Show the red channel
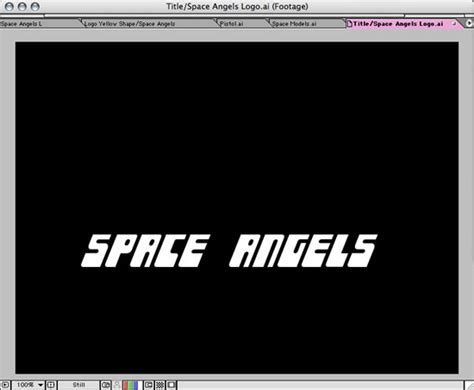 point(125,385)
